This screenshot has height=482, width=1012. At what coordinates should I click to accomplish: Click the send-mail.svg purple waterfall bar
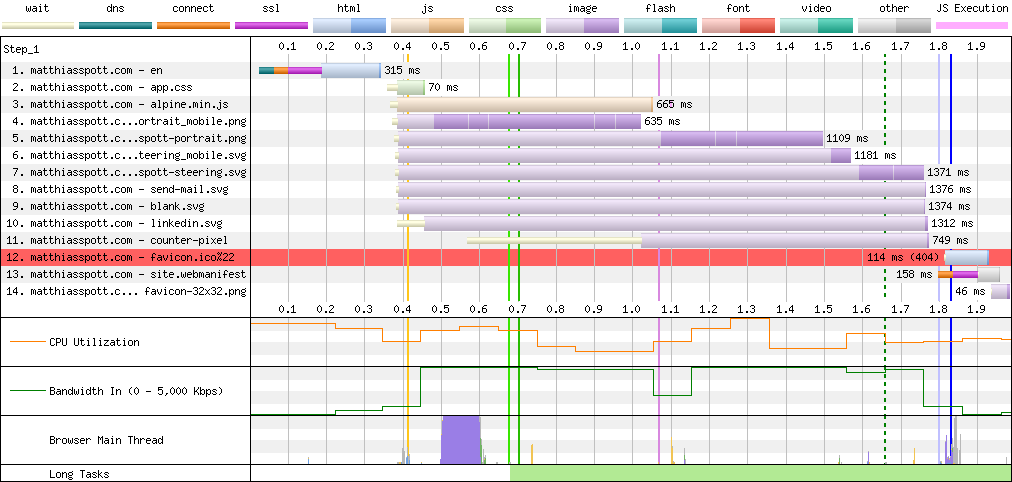[x=662, y=189]
